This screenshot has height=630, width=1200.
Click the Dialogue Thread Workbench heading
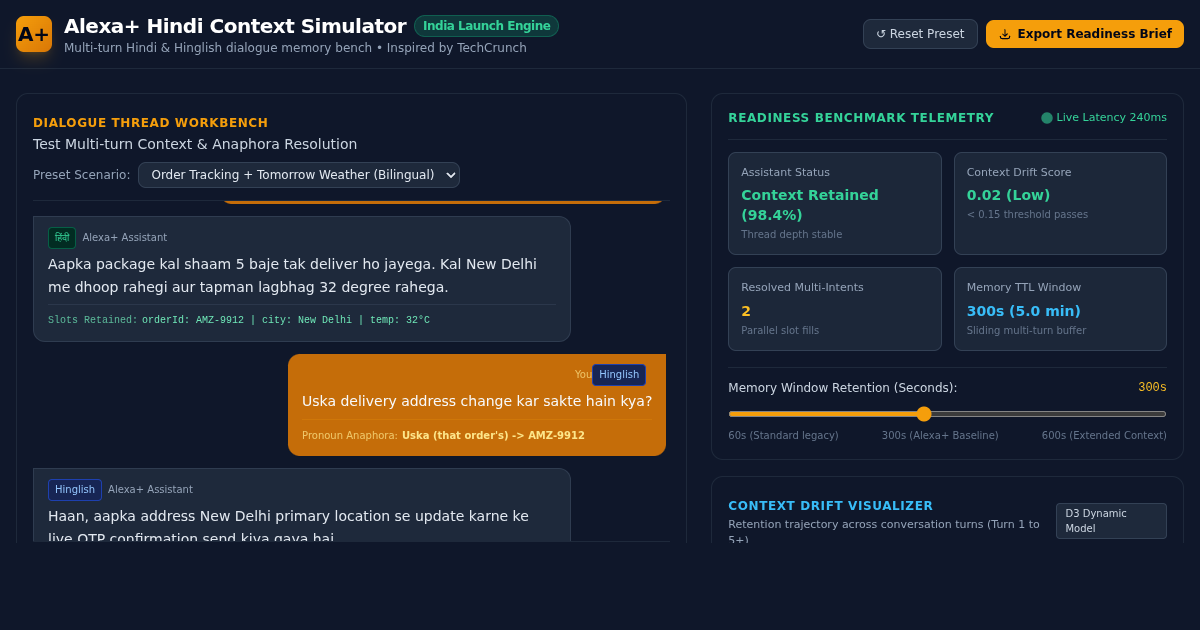click(x=151, y=123)
